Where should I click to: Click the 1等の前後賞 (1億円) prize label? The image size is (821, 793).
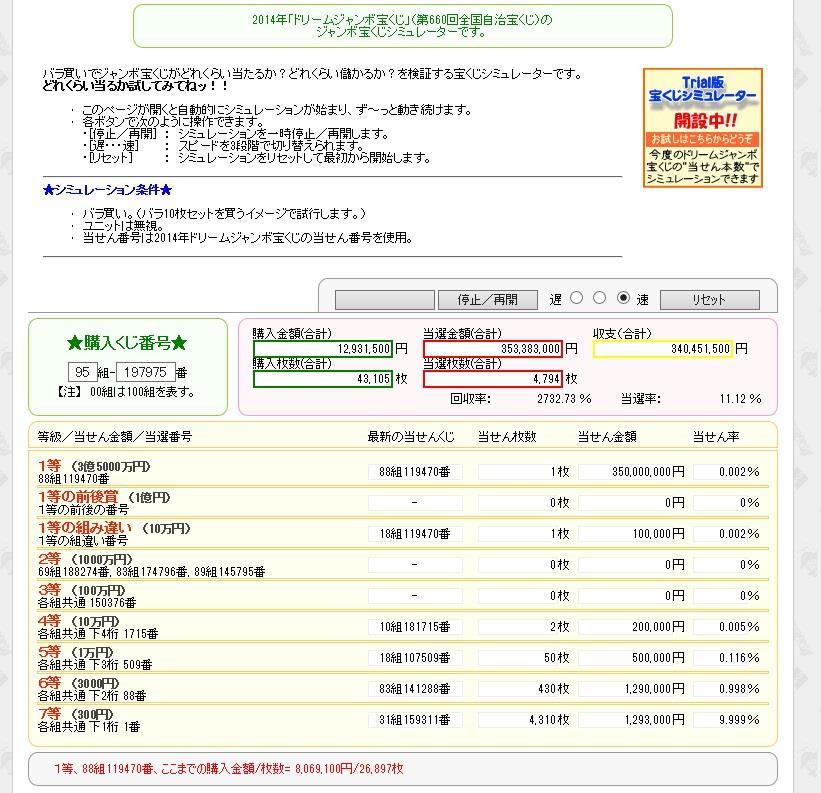[104, 496]
